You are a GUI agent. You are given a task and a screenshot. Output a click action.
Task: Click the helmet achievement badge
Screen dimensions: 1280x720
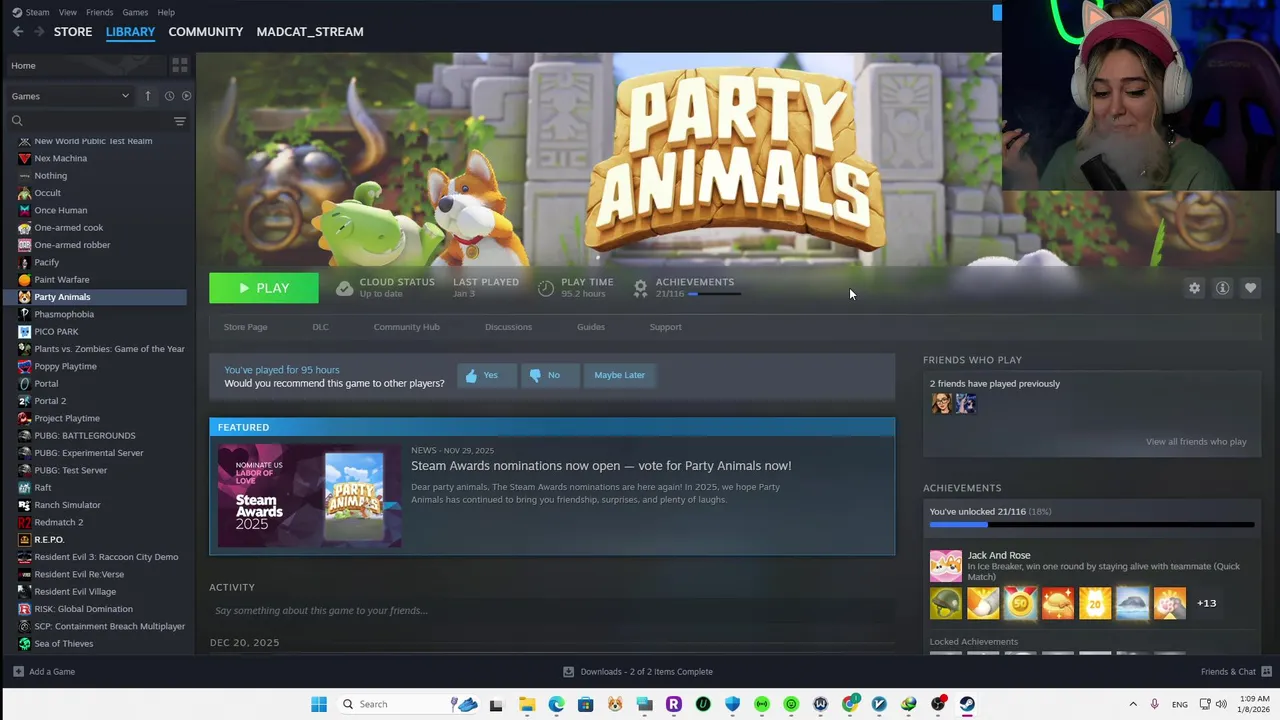(945, 603)
